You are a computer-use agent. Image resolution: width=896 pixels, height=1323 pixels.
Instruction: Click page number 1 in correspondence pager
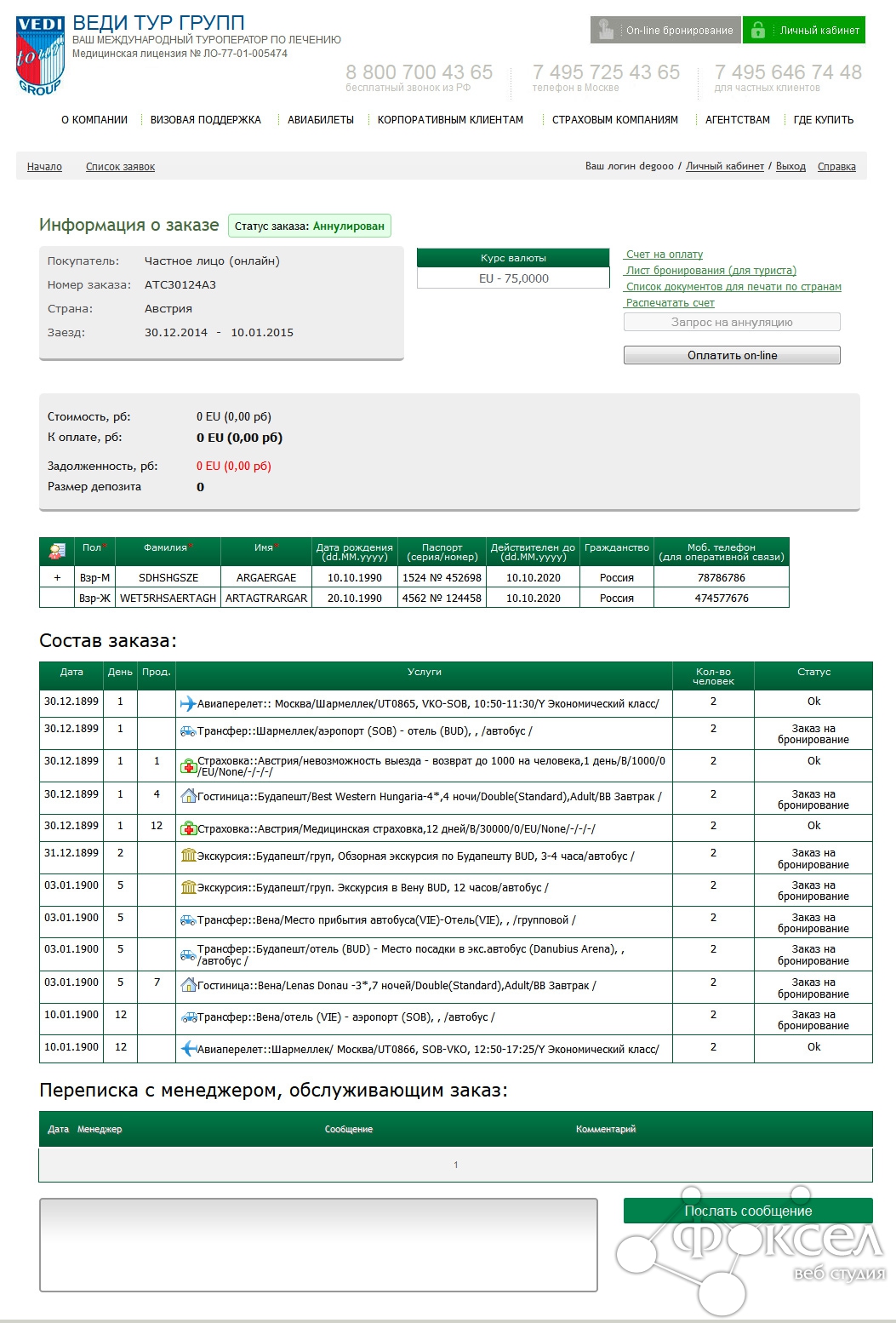[x=456, y=1165]
